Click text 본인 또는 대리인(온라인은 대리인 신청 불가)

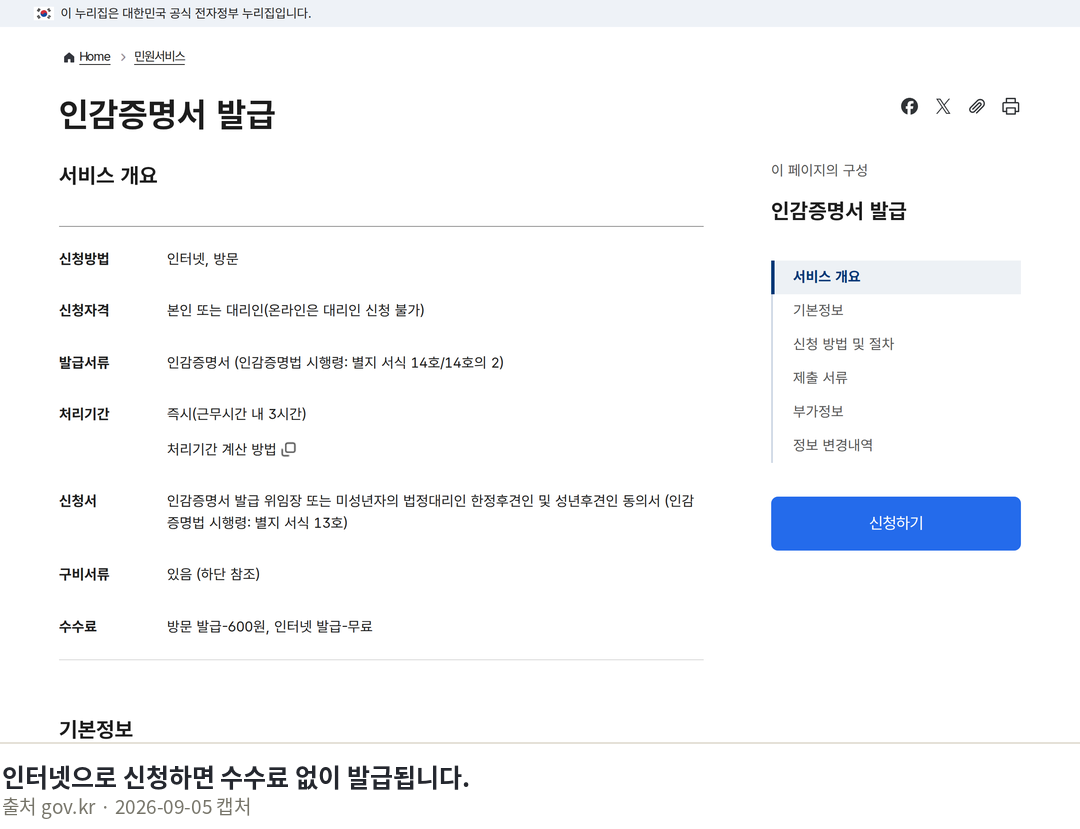(x=295, y=311)
